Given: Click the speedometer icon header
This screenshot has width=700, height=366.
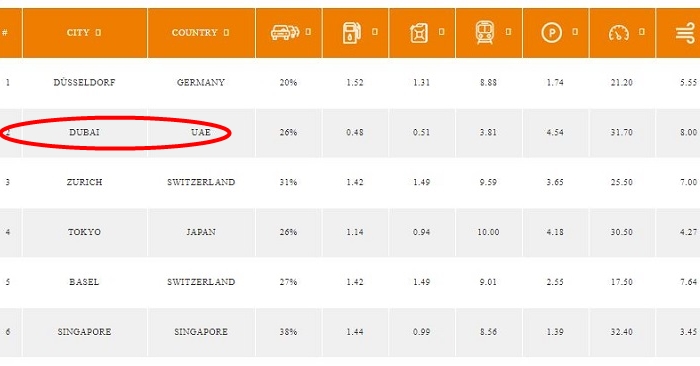Looking at the screenshot, I should coord(619,33).
